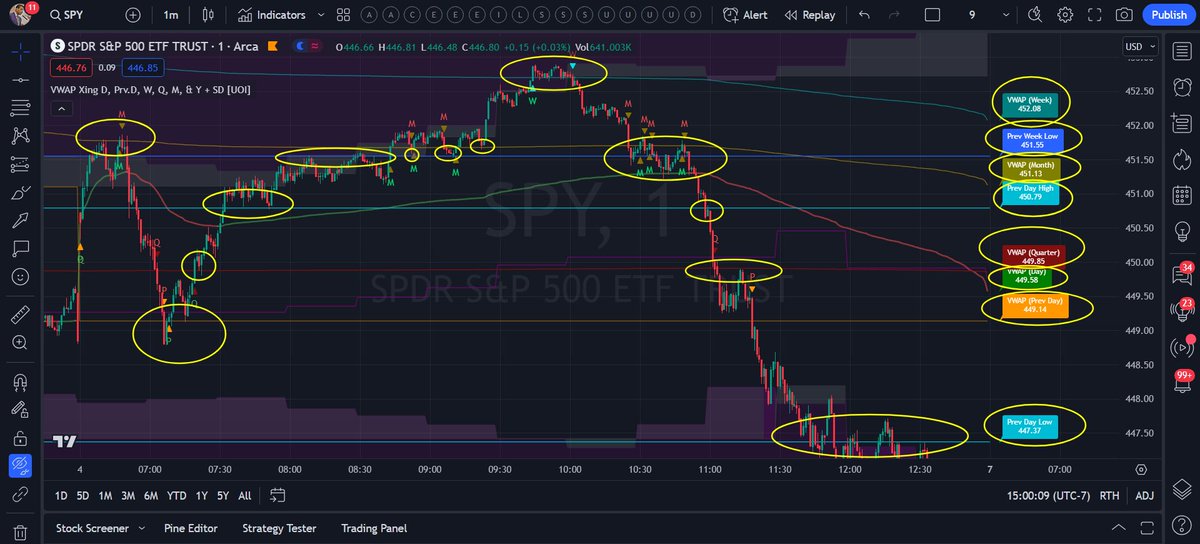Select the VWAP Xing indicator legend
Image resolution: width=1200 pixels, height=544 pixels.
tap(149, 89)
